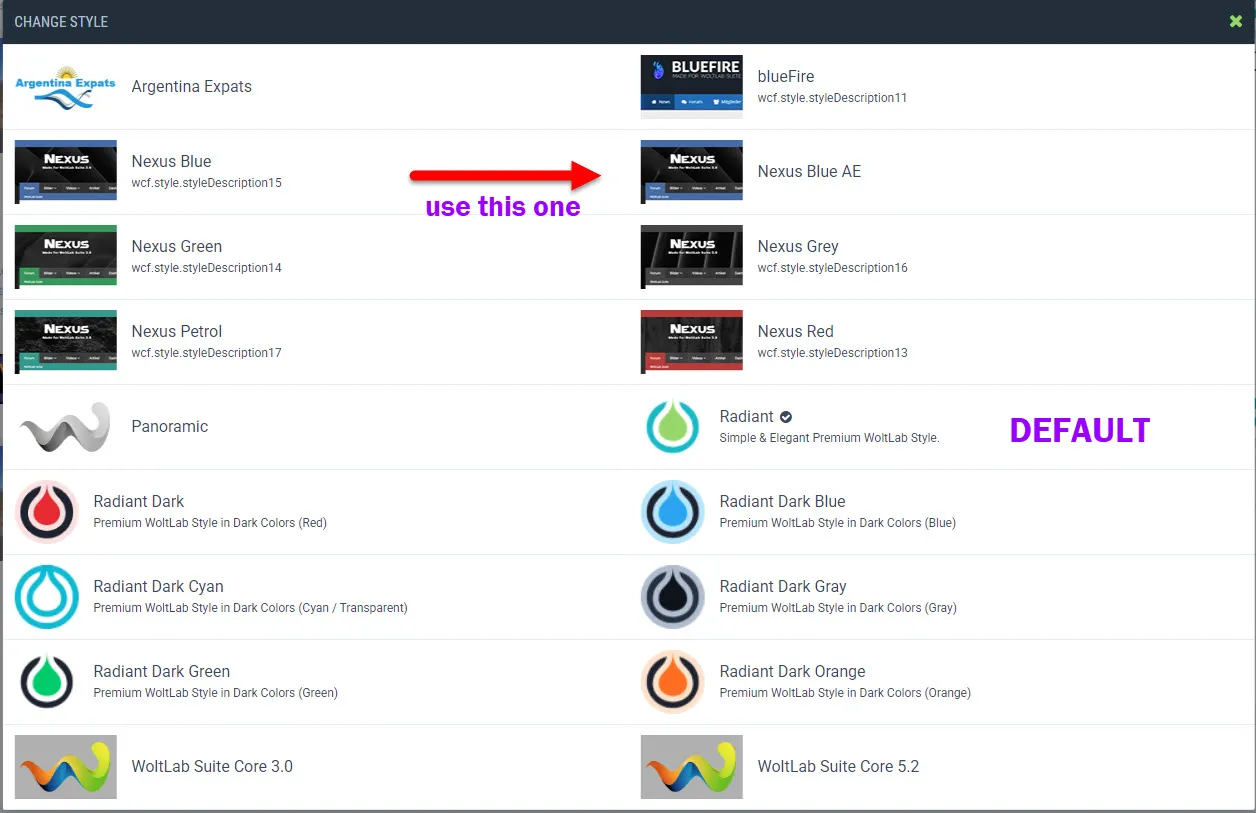Image resolution: width=1256 pixels, height=813 pixels.
Task: Click the Argentina Expats logo thumbnail
Action: [66, 87]
